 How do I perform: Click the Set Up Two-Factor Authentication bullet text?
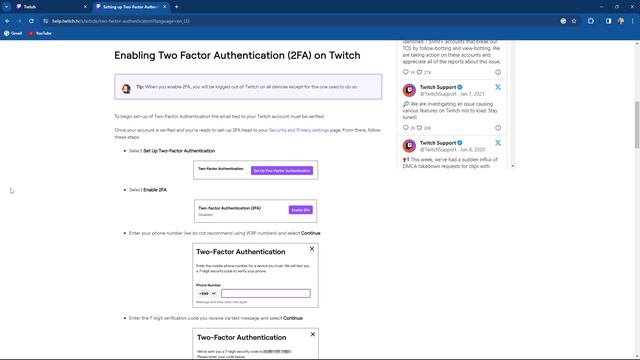tap(179, 151)
